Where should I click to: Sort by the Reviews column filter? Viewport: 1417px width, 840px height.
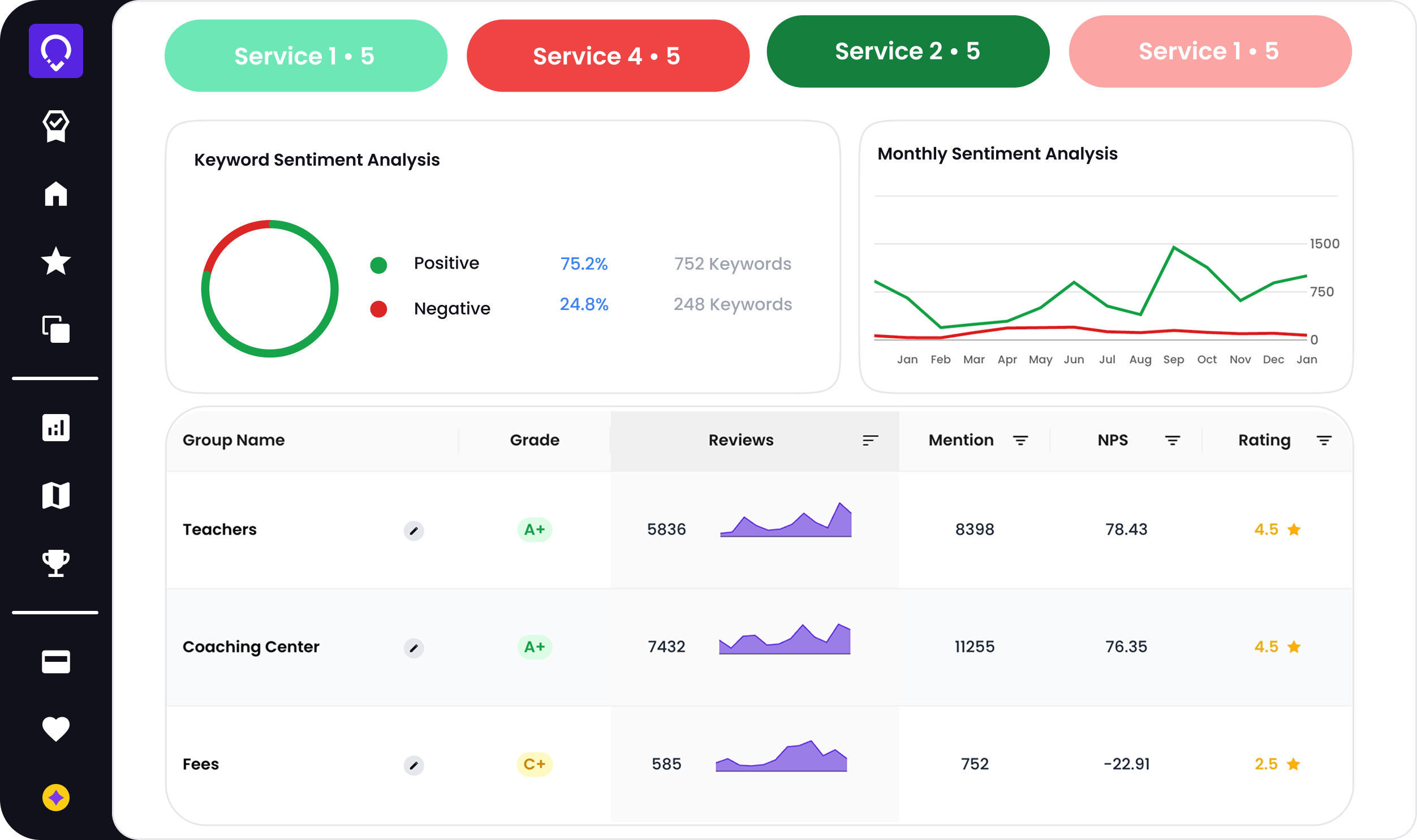click(x=870, y=441)
